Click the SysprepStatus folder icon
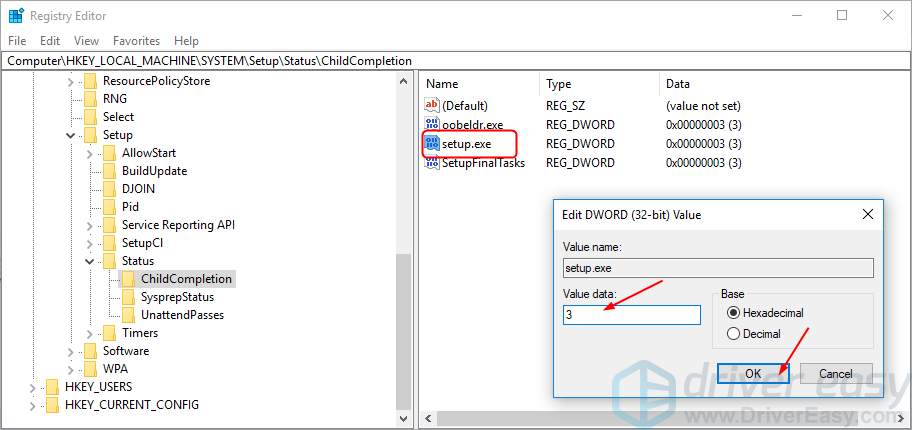The image size is (912, 430). tap(129, 297)
